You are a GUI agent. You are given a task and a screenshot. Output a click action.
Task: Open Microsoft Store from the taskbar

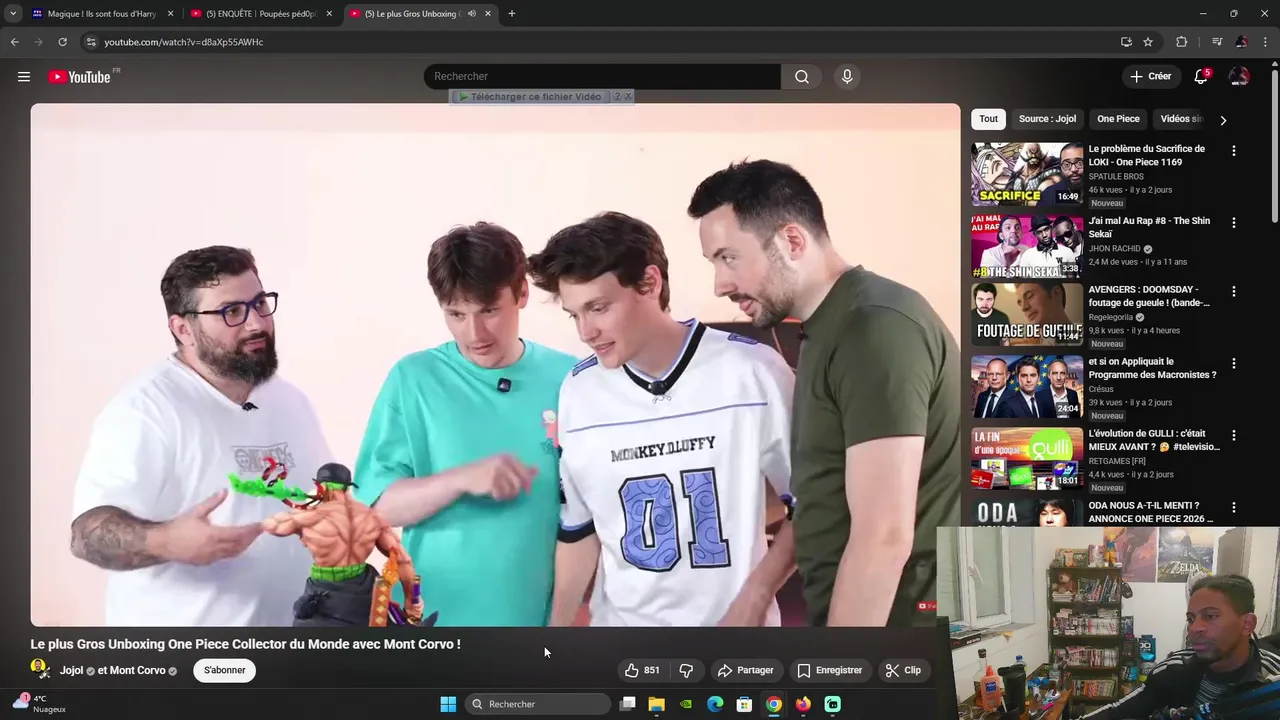coord(744,704)
